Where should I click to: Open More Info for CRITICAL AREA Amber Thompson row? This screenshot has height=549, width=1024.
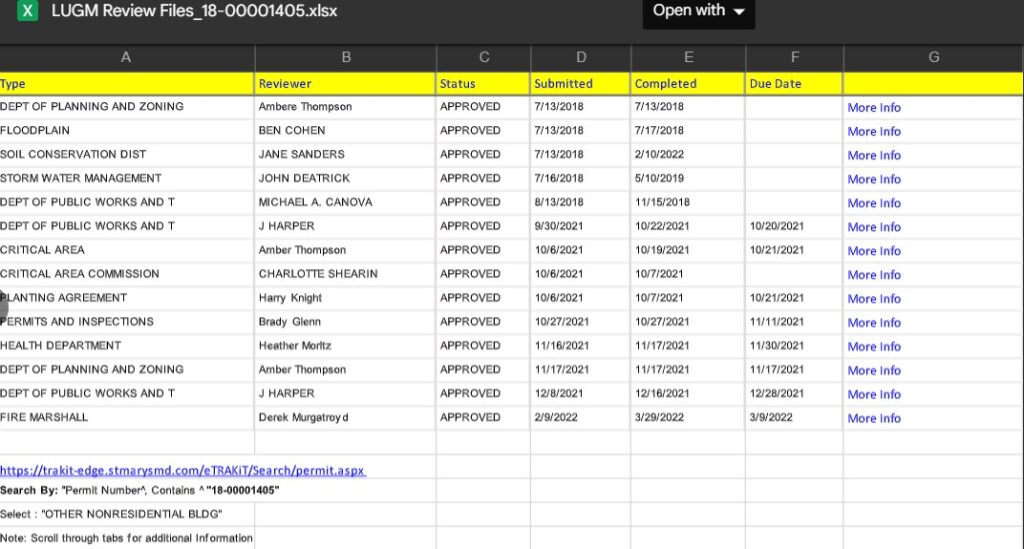pyautogui.click(x=874, y=251)
